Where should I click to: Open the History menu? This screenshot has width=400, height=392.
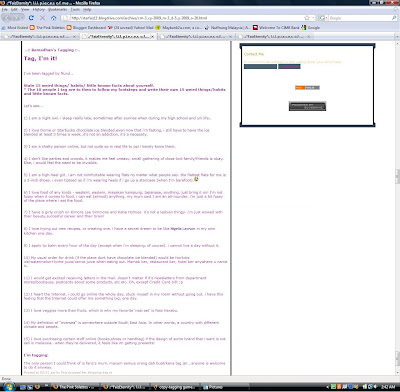39,9
